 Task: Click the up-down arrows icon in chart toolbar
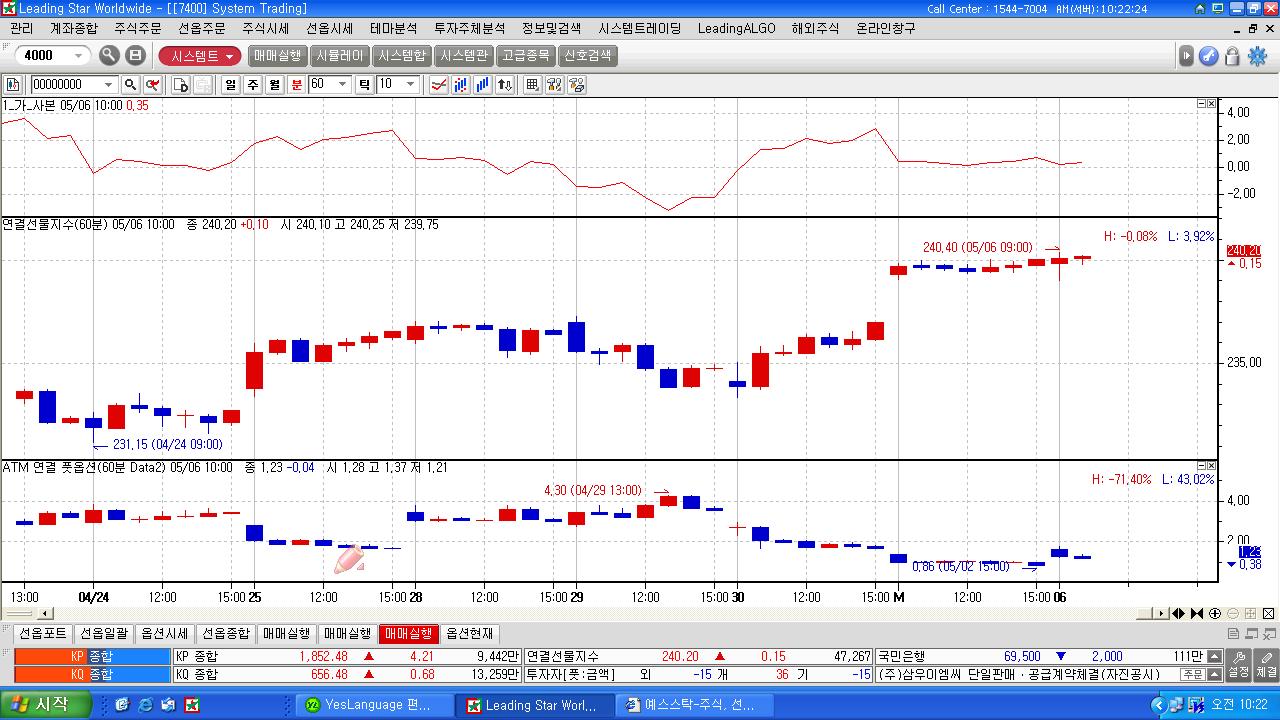(505, 85)
